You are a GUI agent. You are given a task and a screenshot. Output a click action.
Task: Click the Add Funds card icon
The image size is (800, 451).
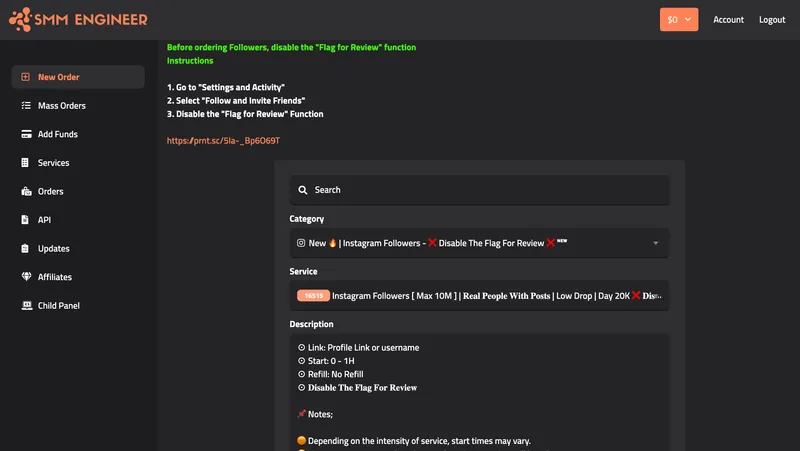point(25,134)
